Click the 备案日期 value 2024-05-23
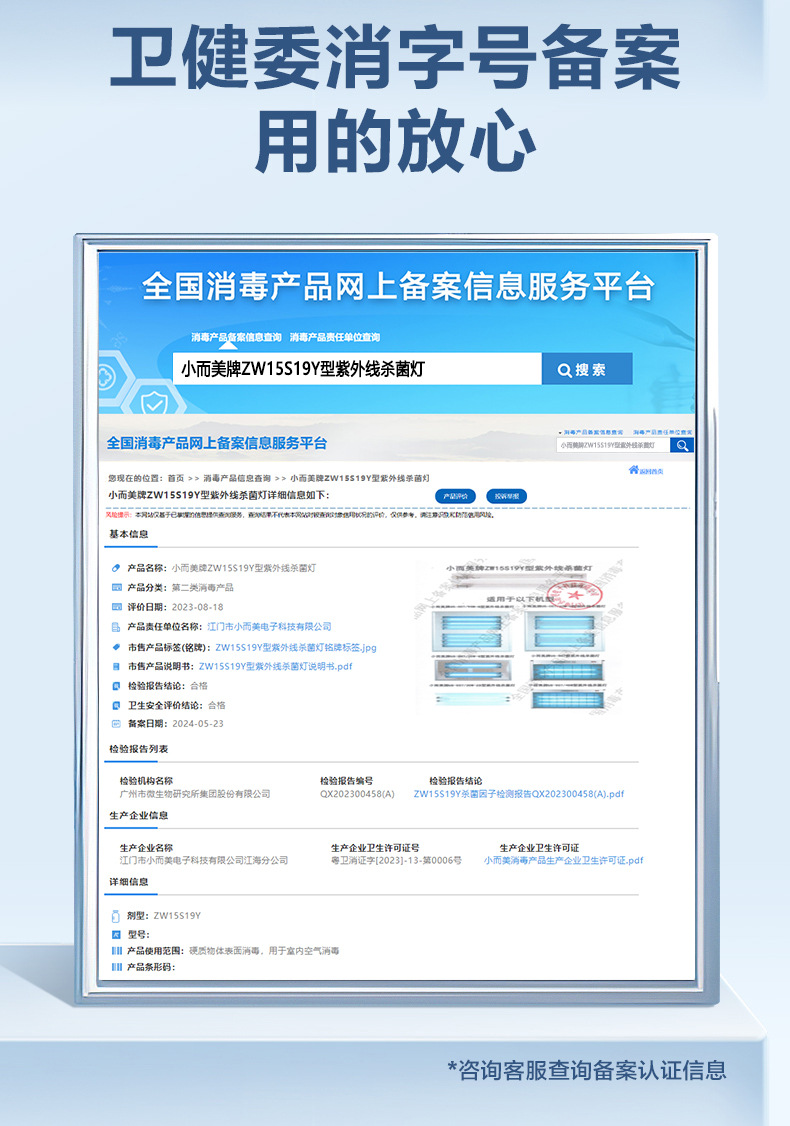Screen dimensions: 790x1126 click(x=198, y=724)
